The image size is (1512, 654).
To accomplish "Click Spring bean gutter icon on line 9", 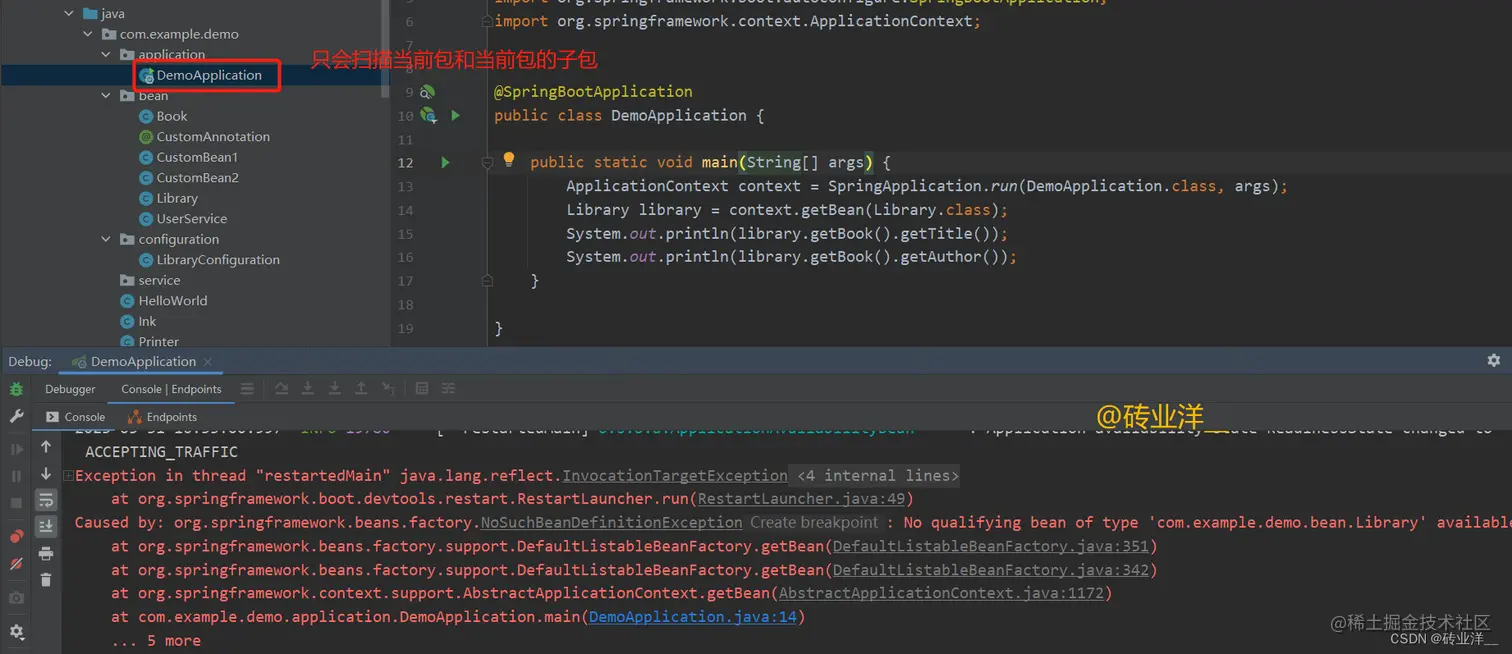I will click(427, 92).
